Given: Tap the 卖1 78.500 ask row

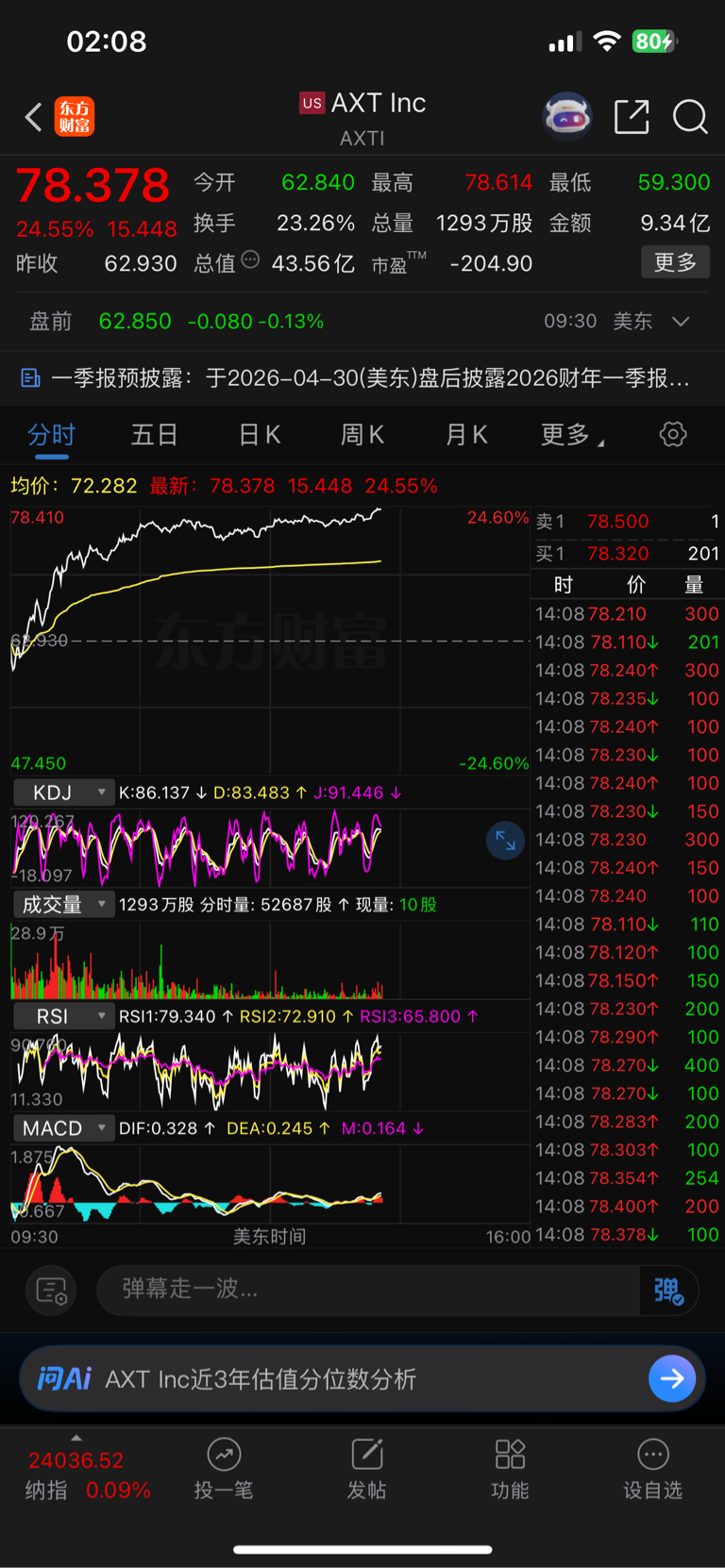Looking at the screenshot, I should click(x=628, y=522).
